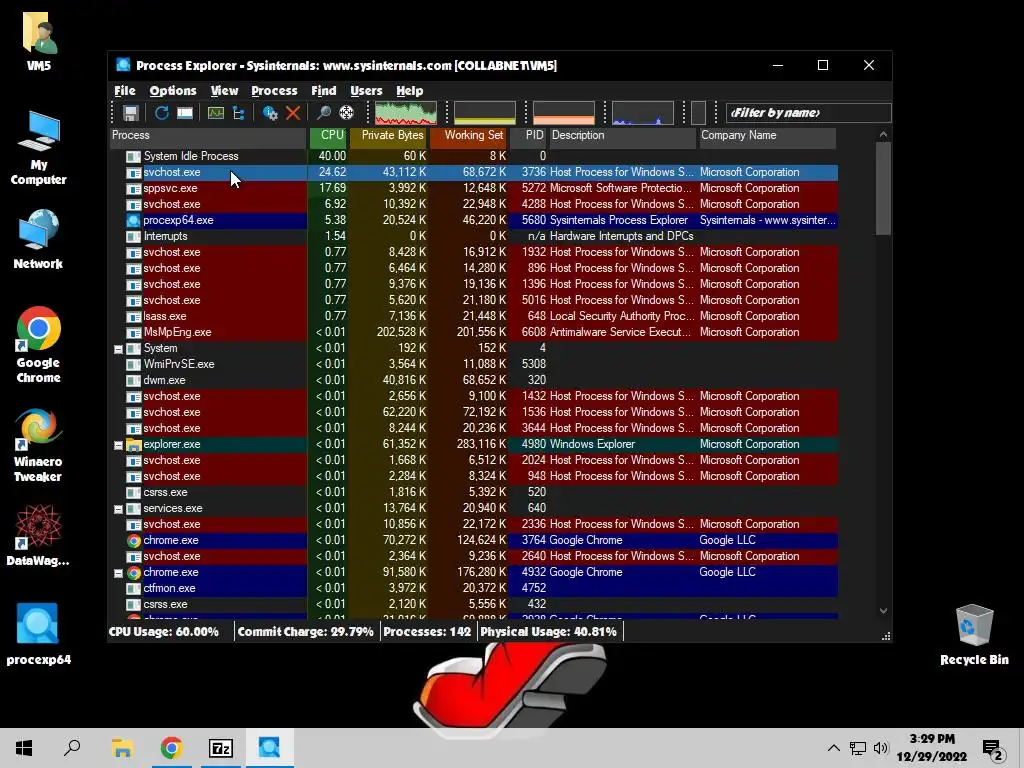Select svchost.exe with PID 4288
Image resolution: width=1024 pixels, height=768 pixels.
click(473, 204)
